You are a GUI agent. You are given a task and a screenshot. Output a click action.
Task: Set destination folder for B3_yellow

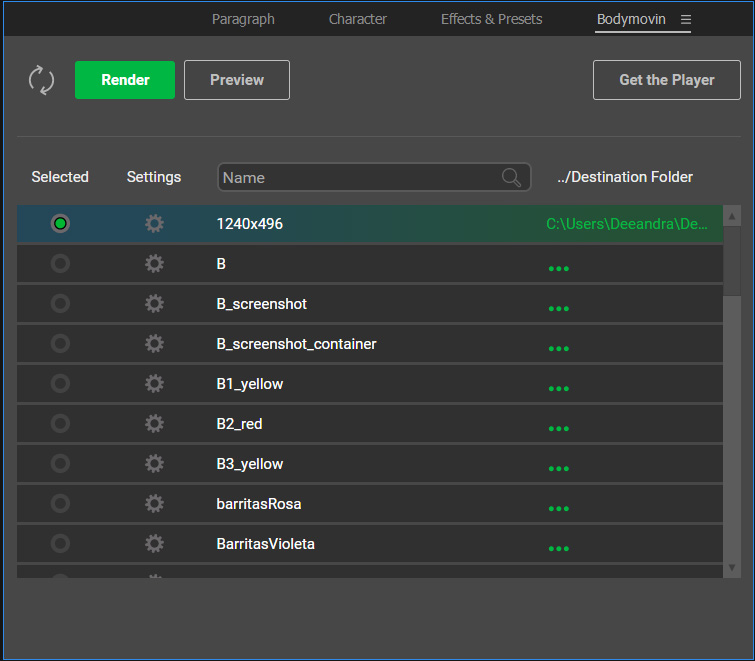558,468
